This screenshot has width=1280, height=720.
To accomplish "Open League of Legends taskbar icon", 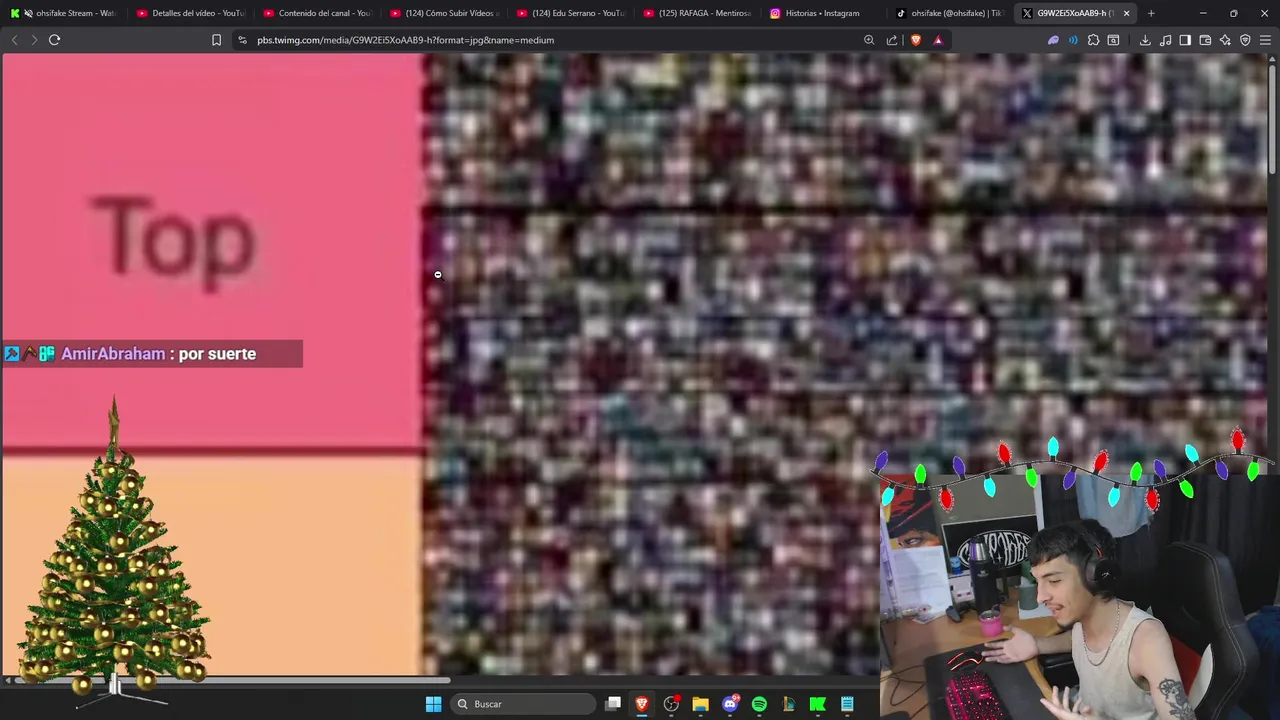I will pyautogui.click(x=788, y=704).
